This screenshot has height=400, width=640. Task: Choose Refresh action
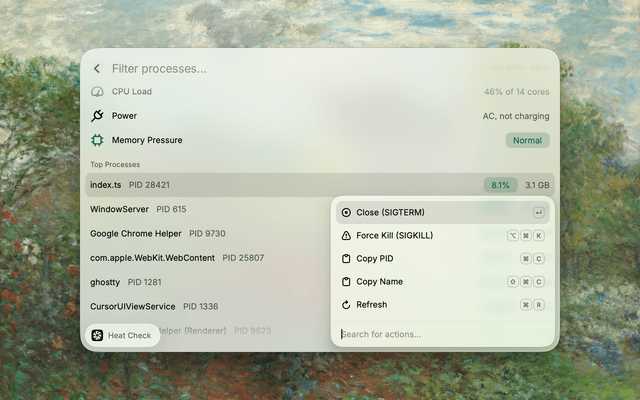pos(442,305)
